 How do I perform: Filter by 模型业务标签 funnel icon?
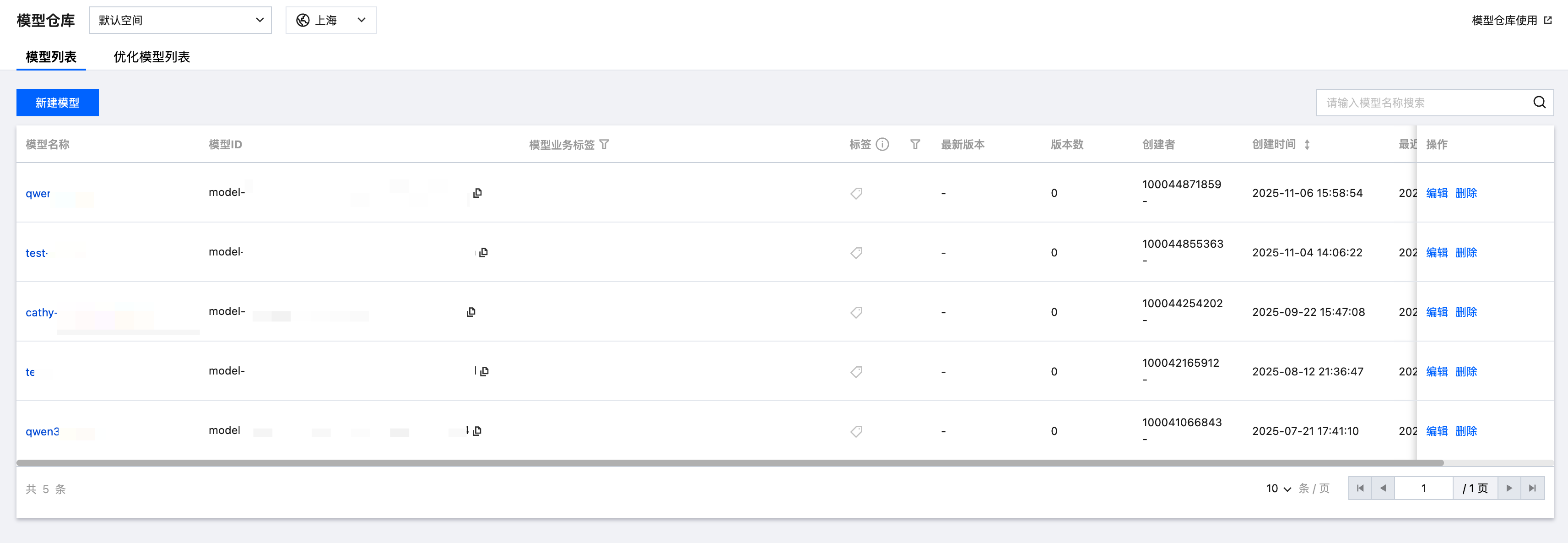pyautogui.click(x=604, y=144)
